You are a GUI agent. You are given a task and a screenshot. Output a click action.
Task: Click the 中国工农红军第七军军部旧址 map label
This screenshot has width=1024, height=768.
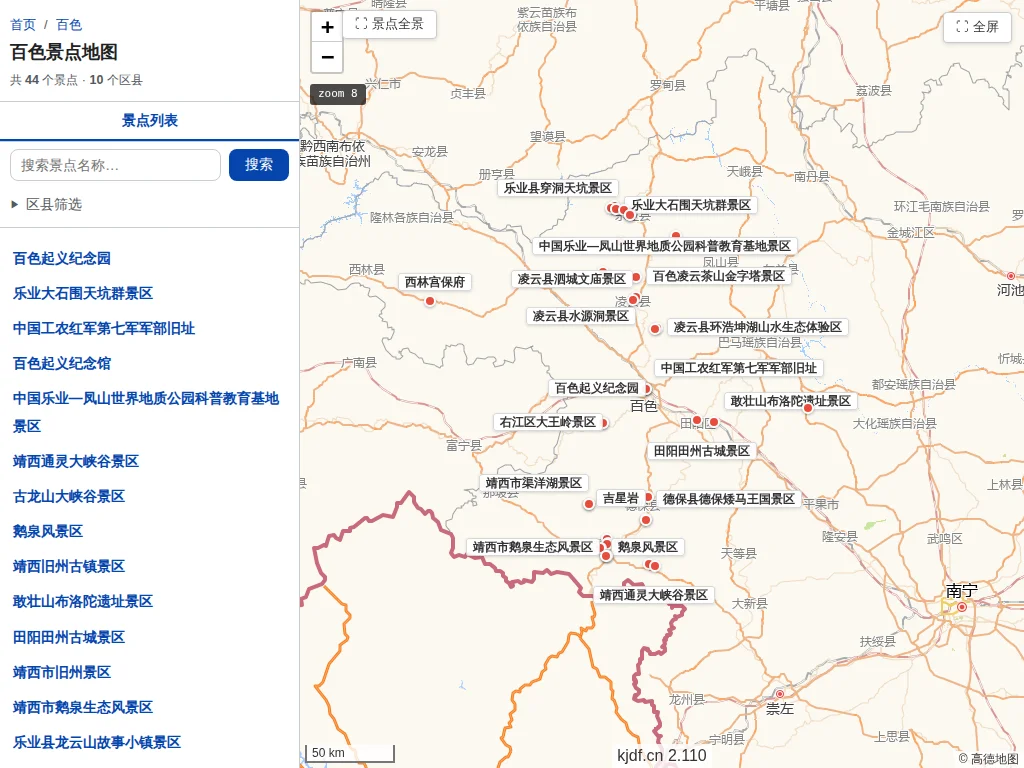coord(739,368)
